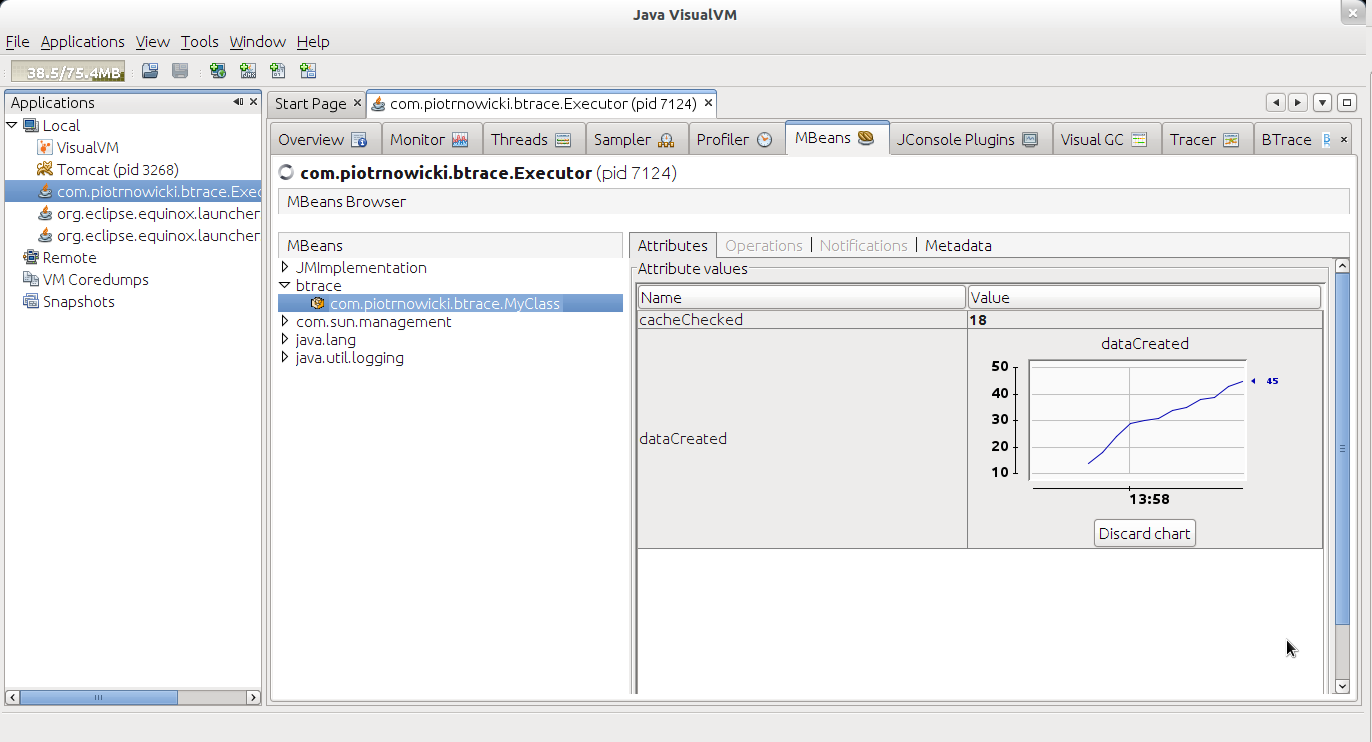Viewport: 1372px width, 742px height.
Task: Select the Attributes tab
Action: point(673,245)
